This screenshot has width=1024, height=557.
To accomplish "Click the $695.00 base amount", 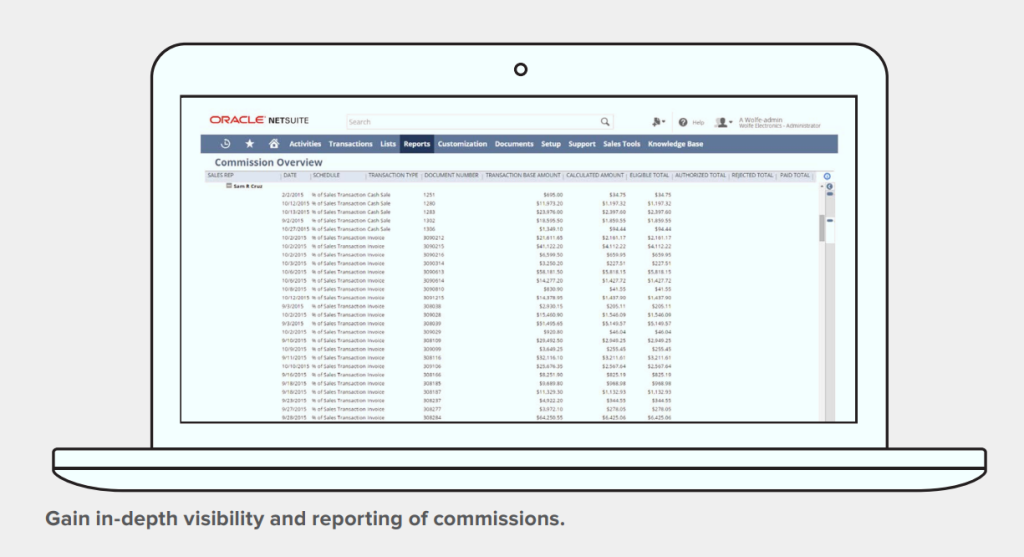I will coord(553,195).
